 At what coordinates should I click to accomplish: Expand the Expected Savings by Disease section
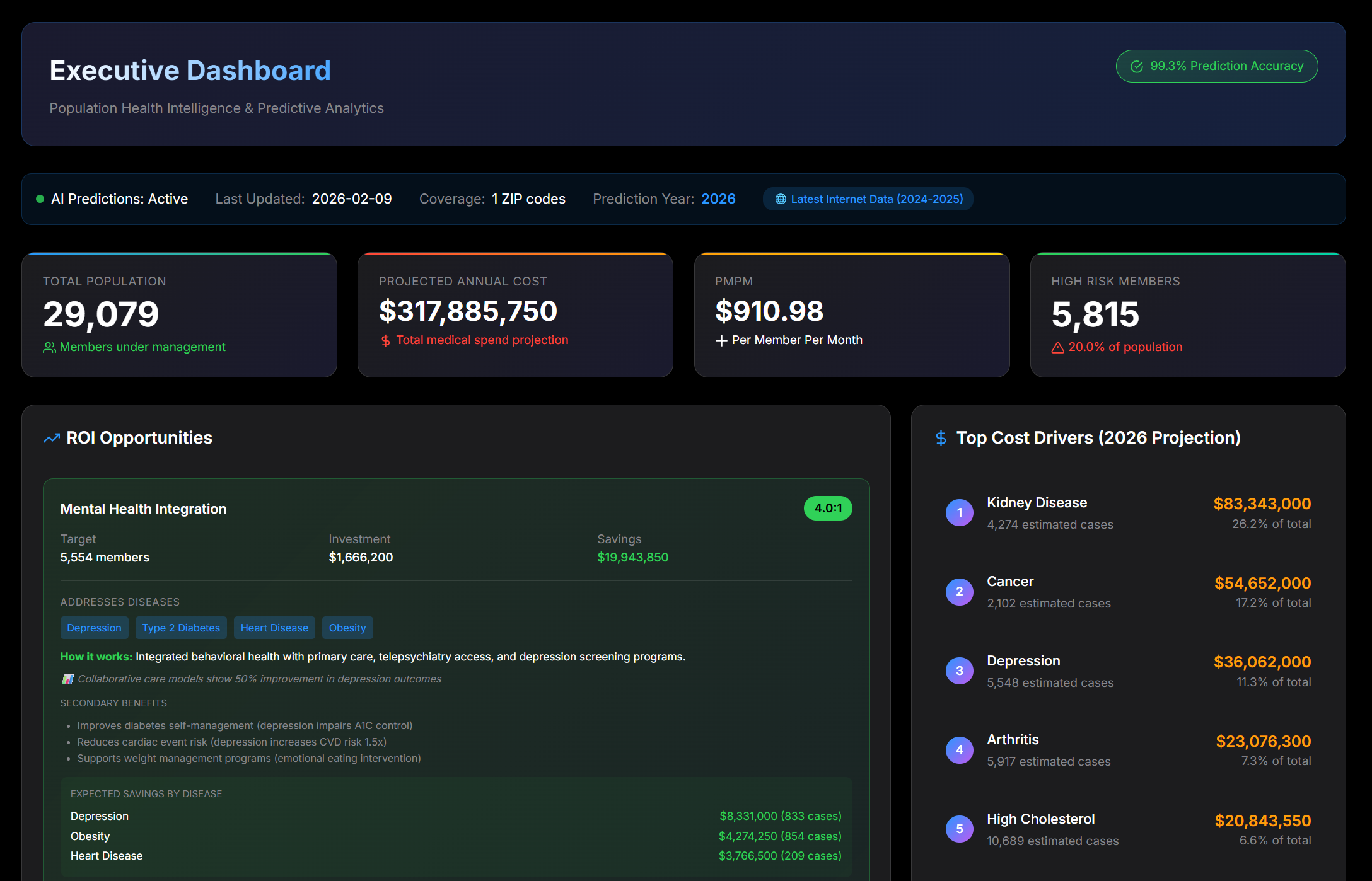147,793
